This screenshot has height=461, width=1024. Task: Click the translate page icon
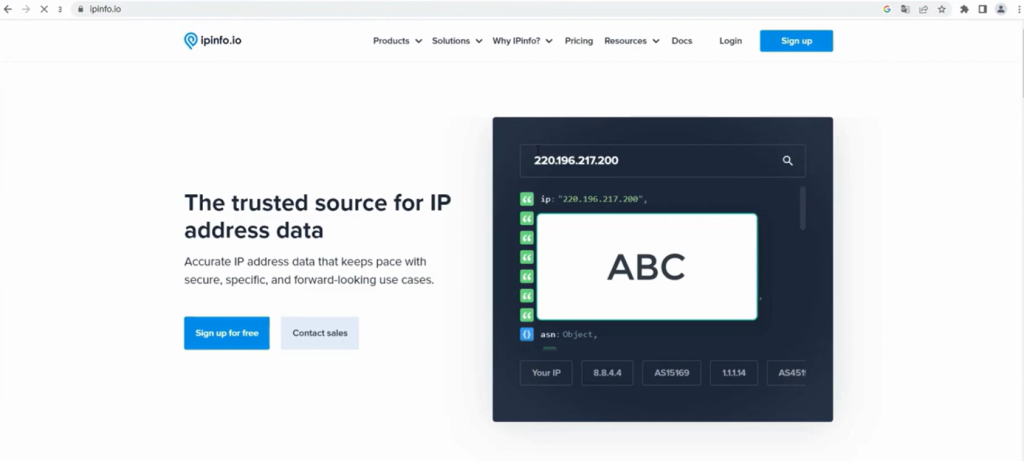coord(905,9)
